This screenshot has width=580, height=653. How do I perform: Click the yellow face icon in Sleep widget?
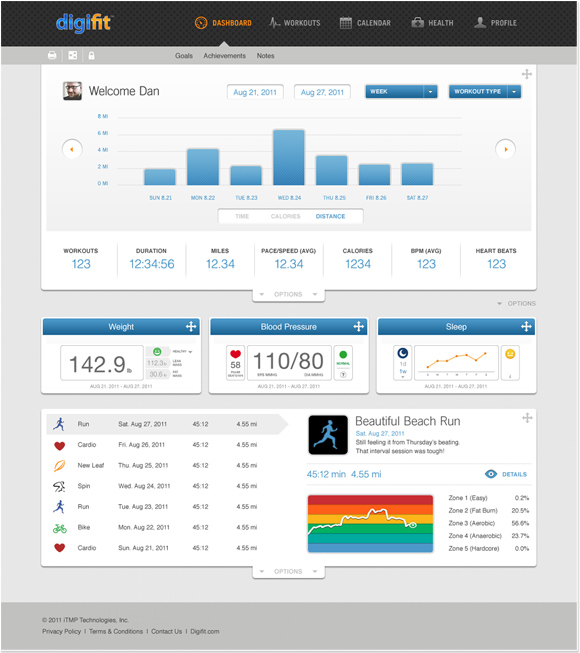click(510, 354)
